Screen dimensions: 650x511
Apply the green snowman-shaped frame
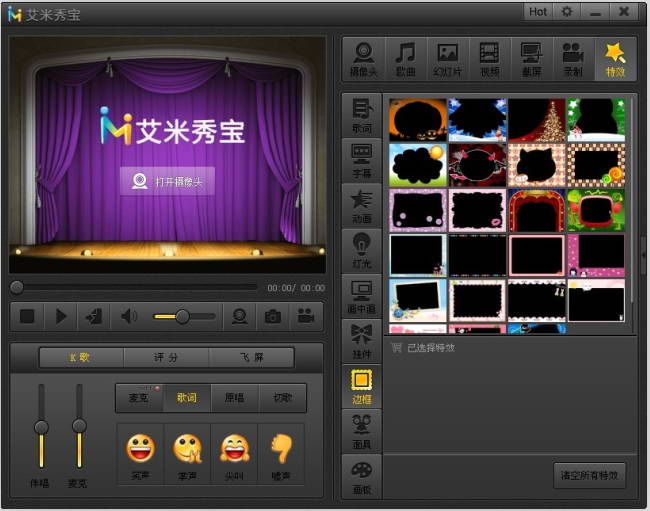point(596,120)
